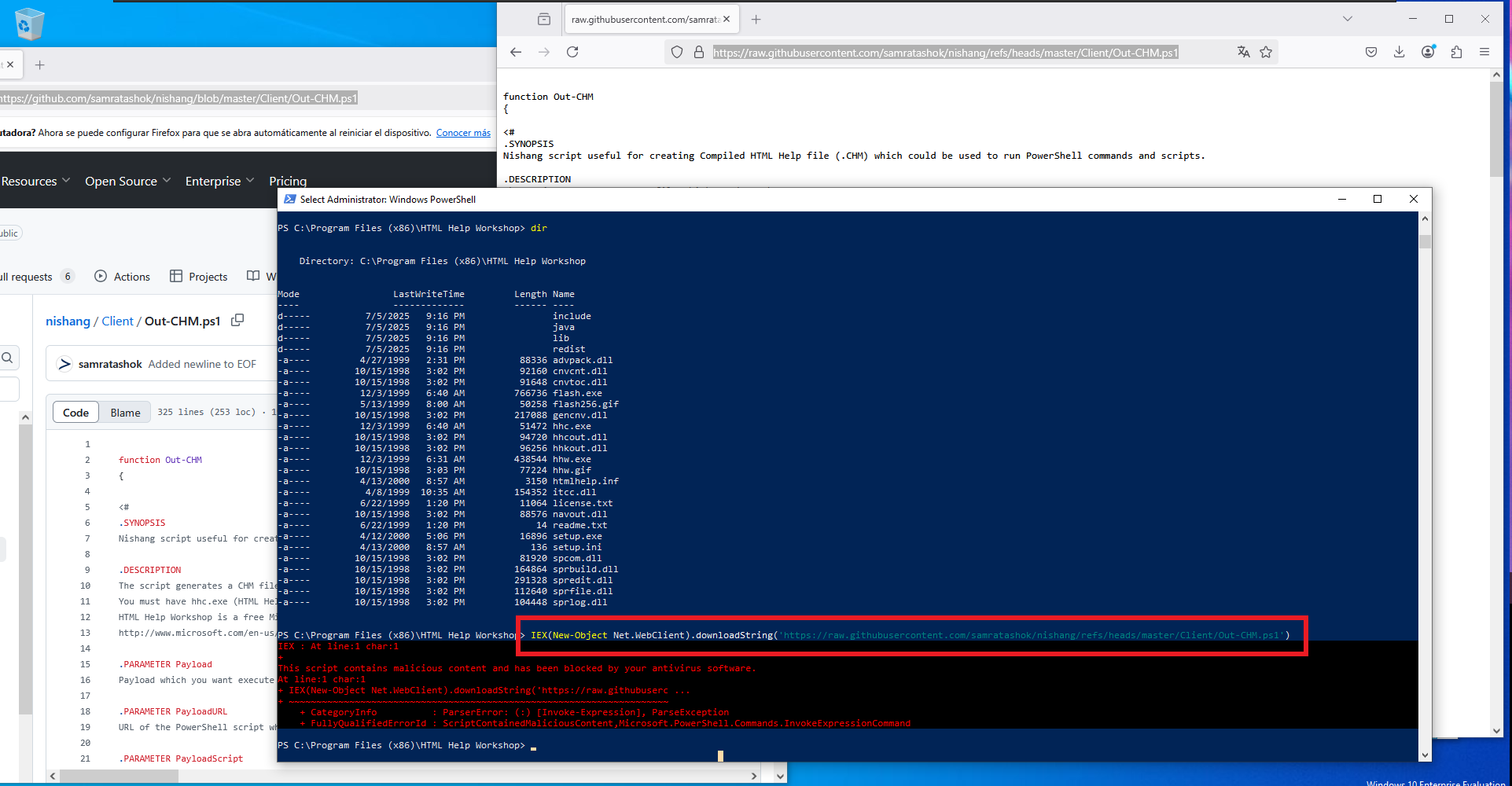1512x786 pixels.
Task: Open the Pull requests tab
Action: click(x=37, y=277)
